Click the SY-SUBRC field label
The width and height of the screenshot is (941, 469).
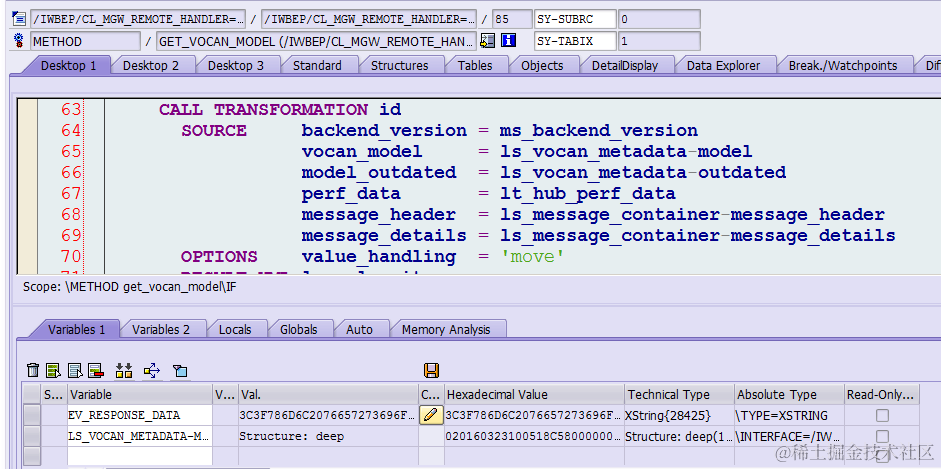[575, 19]
